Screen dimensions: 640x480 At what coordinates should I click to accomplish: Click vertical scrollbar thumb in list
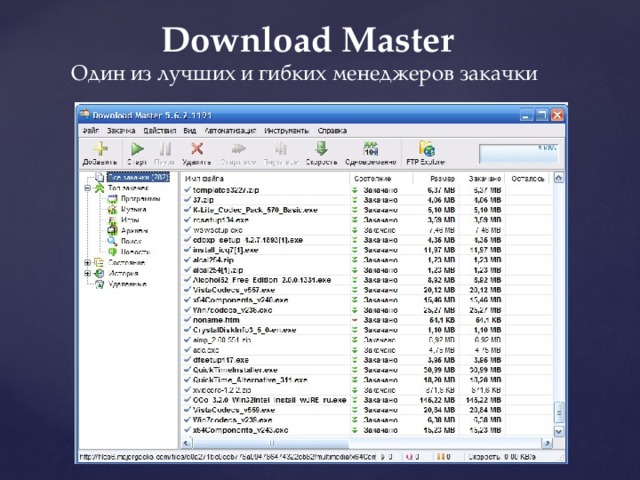(x=559, y=412)
